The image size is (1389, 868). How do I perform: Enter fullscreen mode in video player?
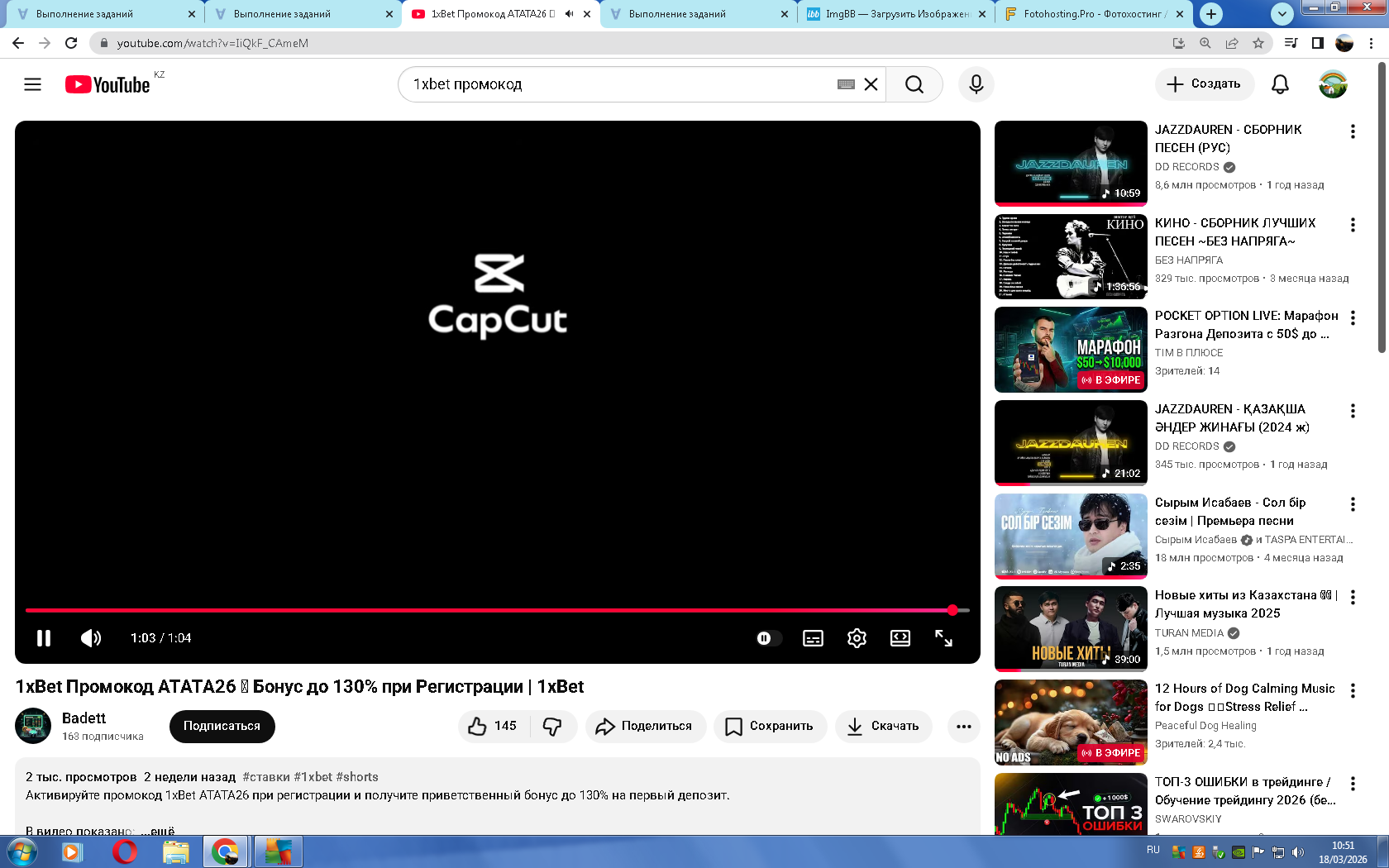click(x=943, y=638)
